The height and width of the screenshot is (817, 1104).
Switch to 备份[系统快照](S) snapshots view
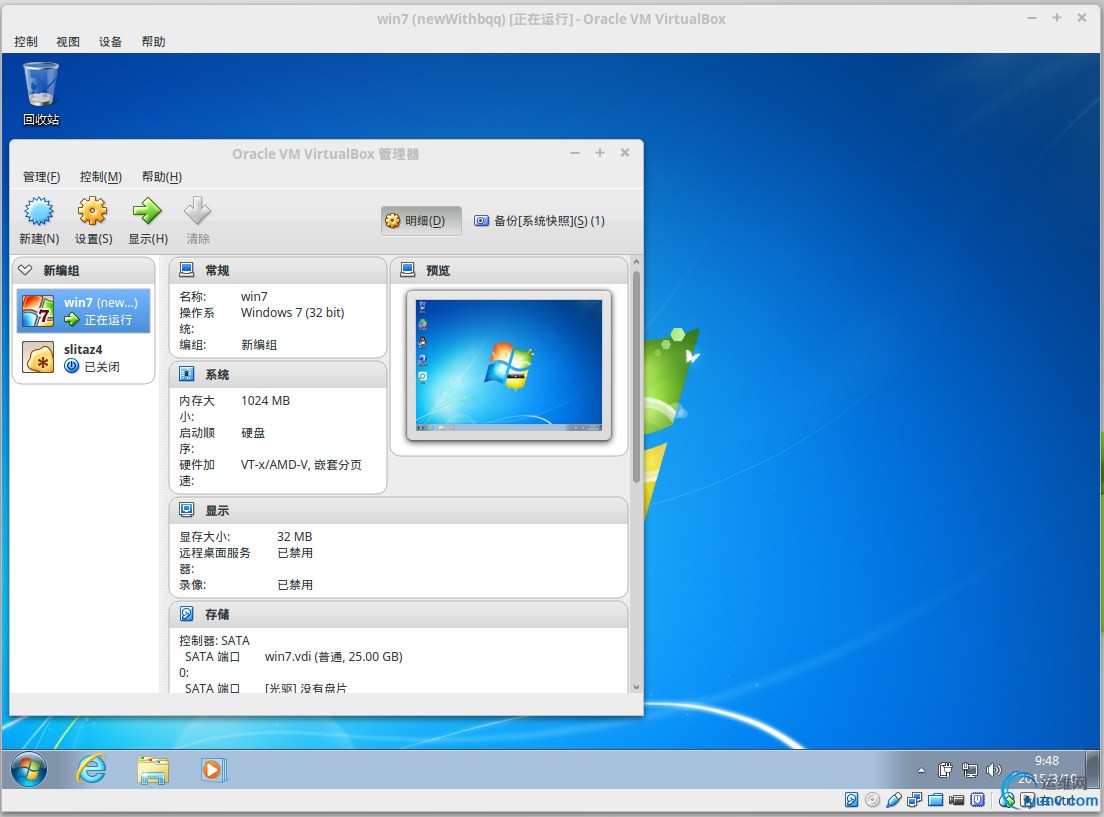(539, 221)
